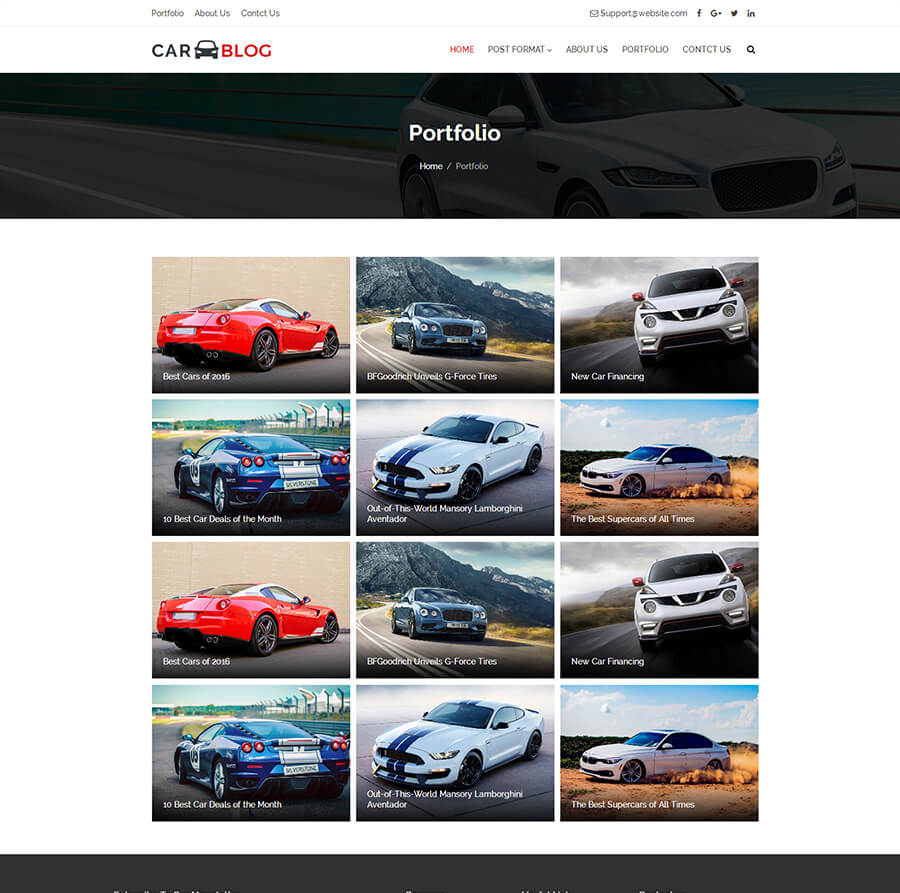Viewport: 900px width, 893px height.
Task: Click the Support@website.com email link
Action: pyautogui.click(x=639, y=13)
